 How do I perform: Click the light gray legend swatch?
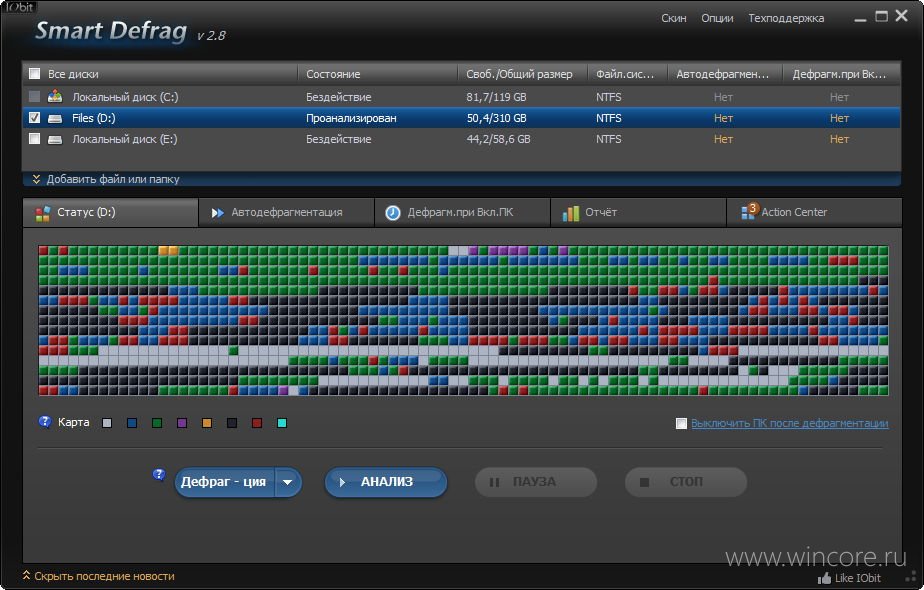click(x=107, y=423)
